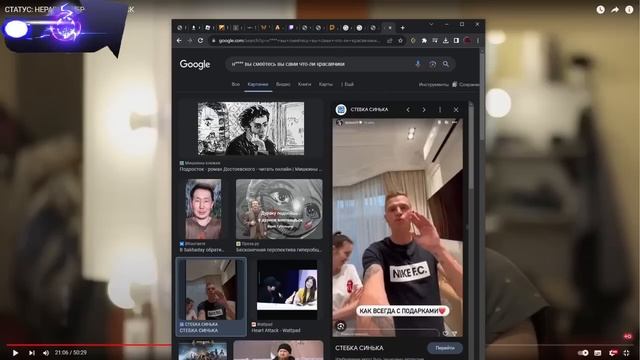Select the СТЕБКА СИНЬКА thumbnail result
640x360 pixels.
coord(211,290)
